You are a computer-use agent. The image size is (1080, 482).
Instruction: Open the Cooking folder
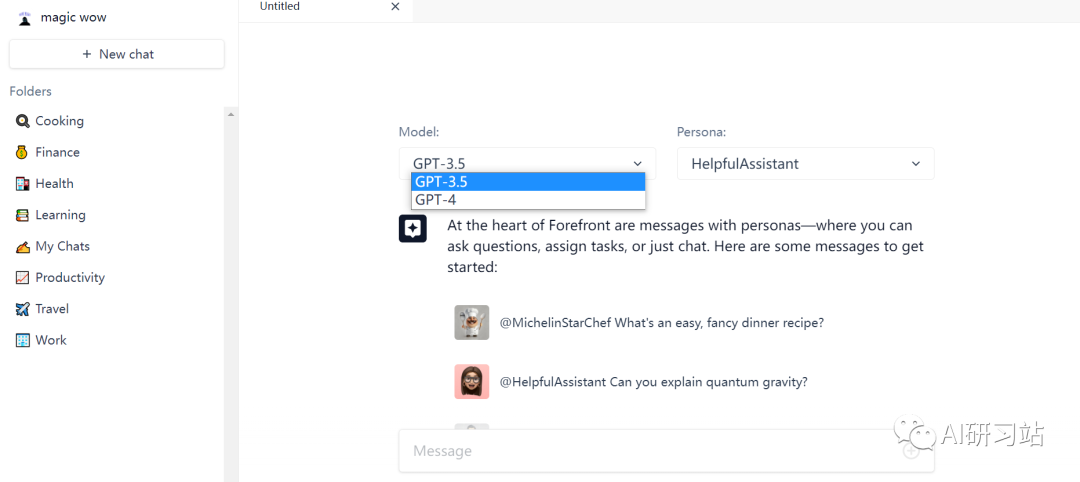(x=60, y=121)
